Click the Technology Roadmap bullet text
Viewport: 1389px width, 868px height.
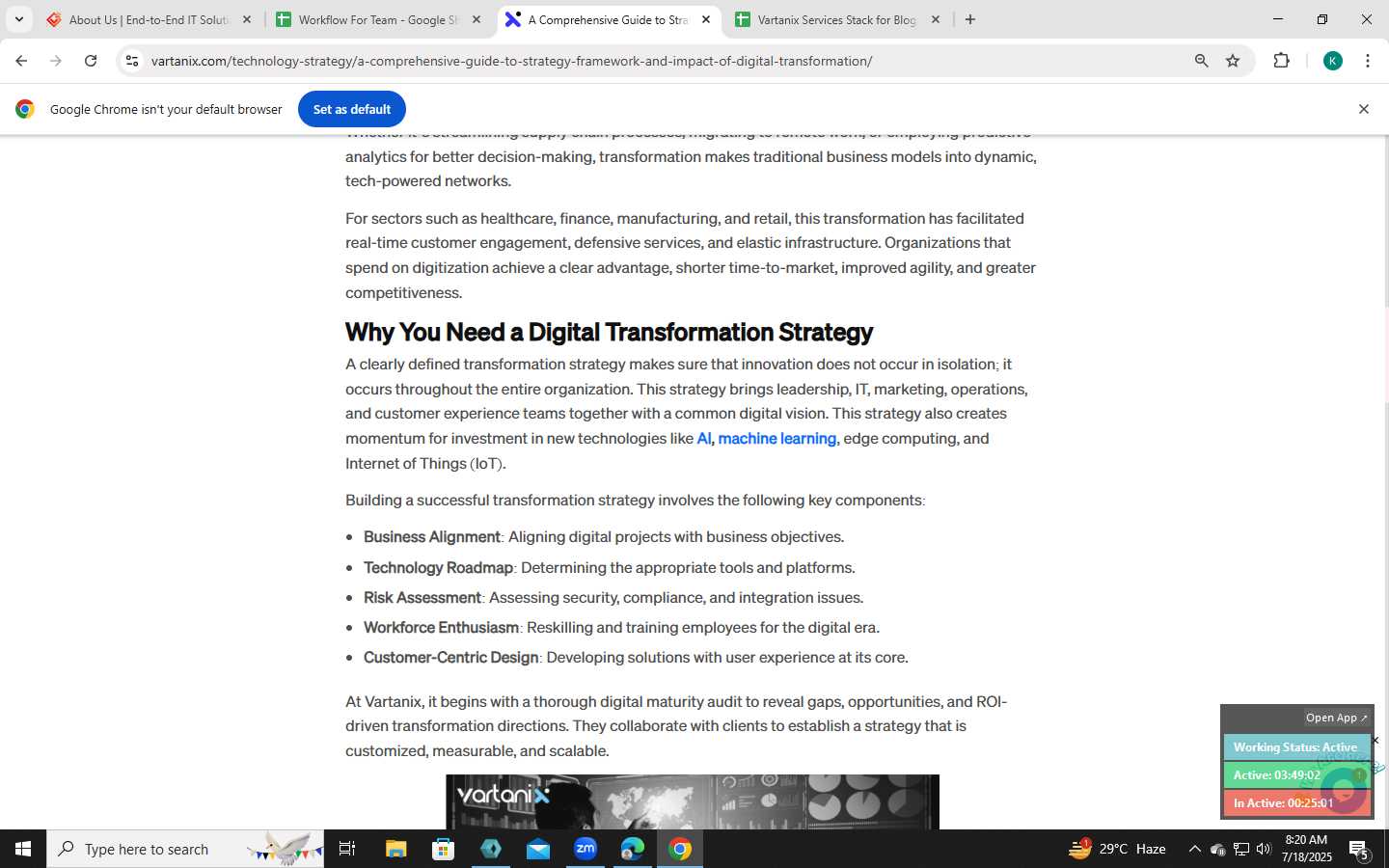610,568
